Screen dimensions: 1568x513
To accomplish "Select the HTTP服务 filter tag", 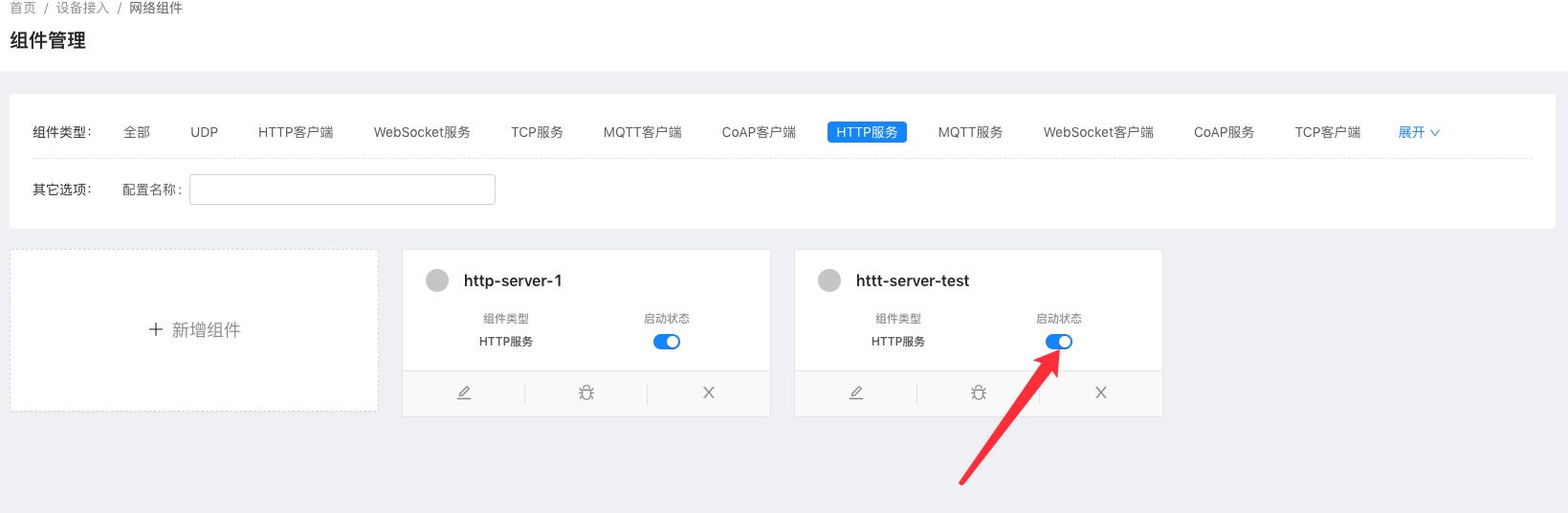I will (x=867, y=132).
